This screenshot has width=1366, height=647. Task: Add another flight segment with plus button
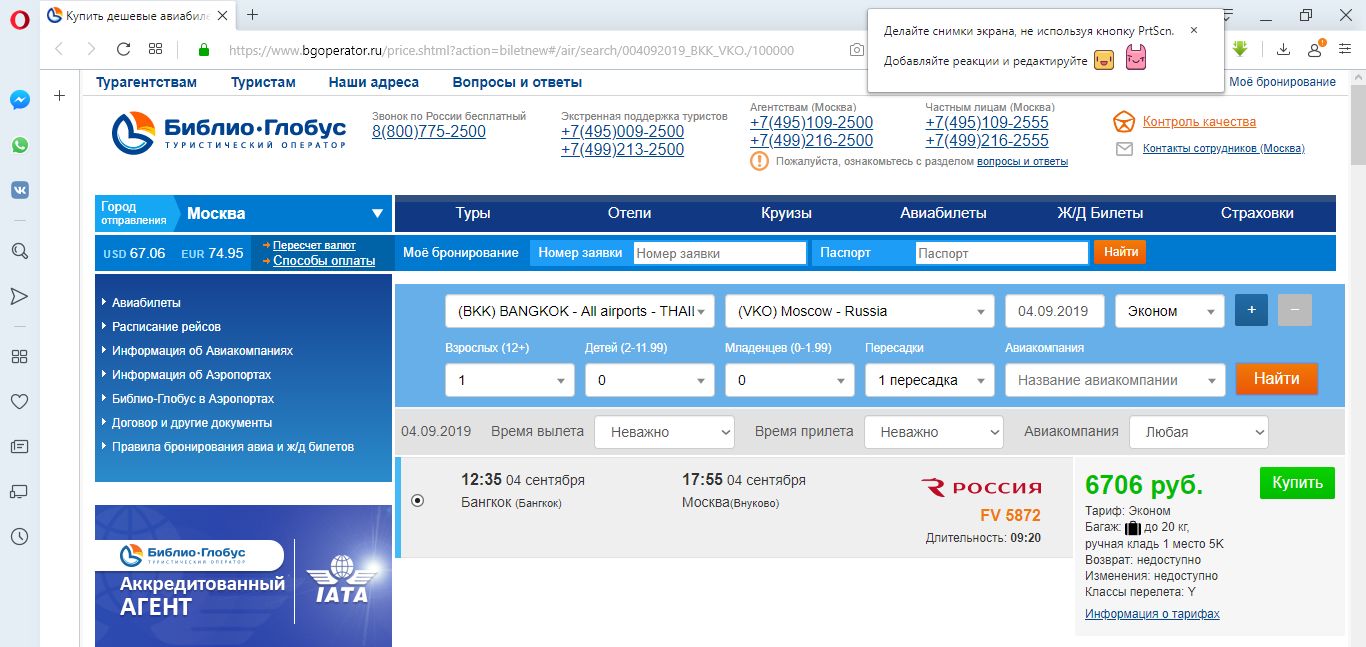pyautogui.click(x=1251, y=311)
